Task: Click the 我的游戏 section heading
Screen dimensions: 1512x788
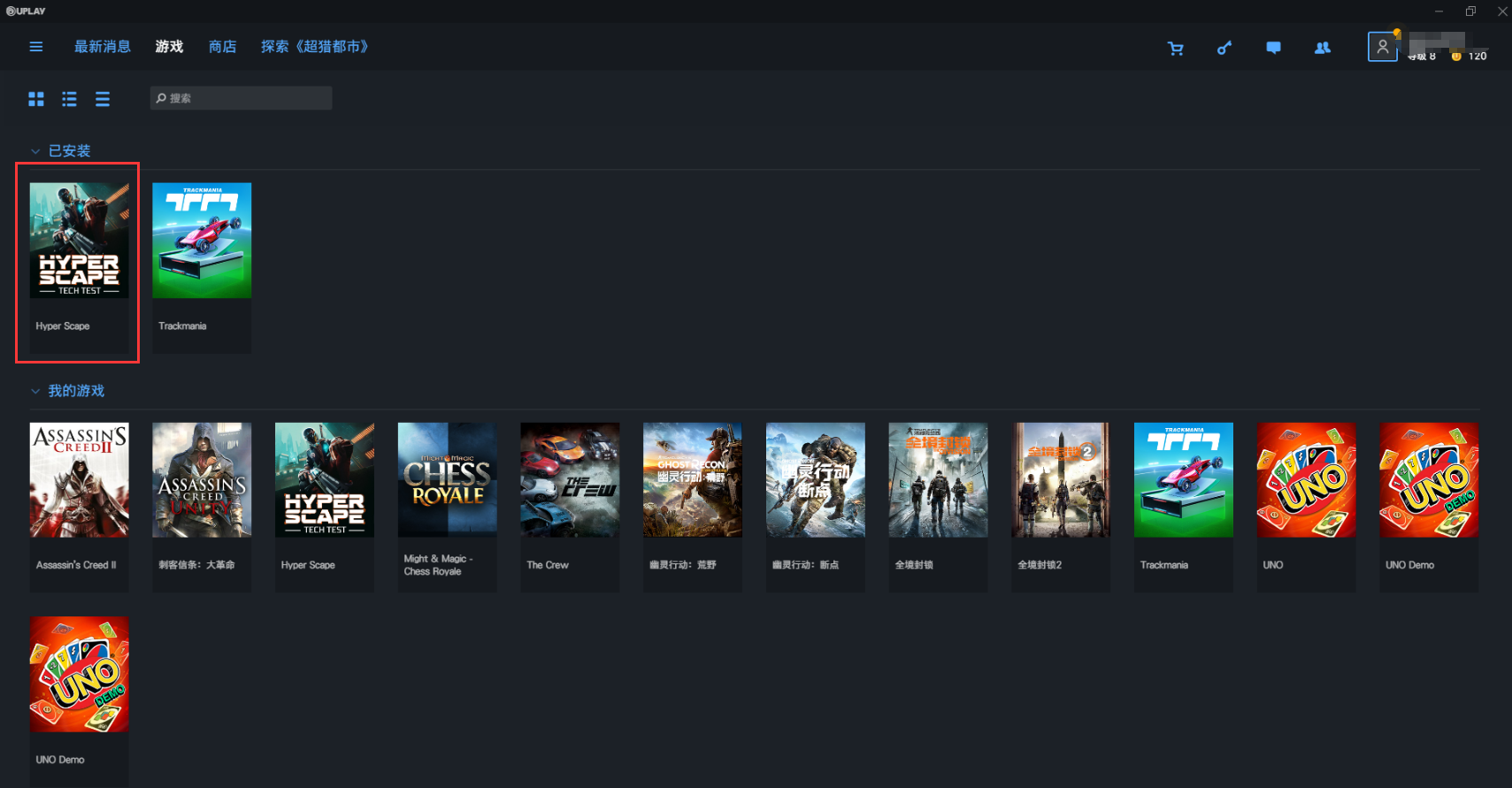Action: tap(76, 391)
